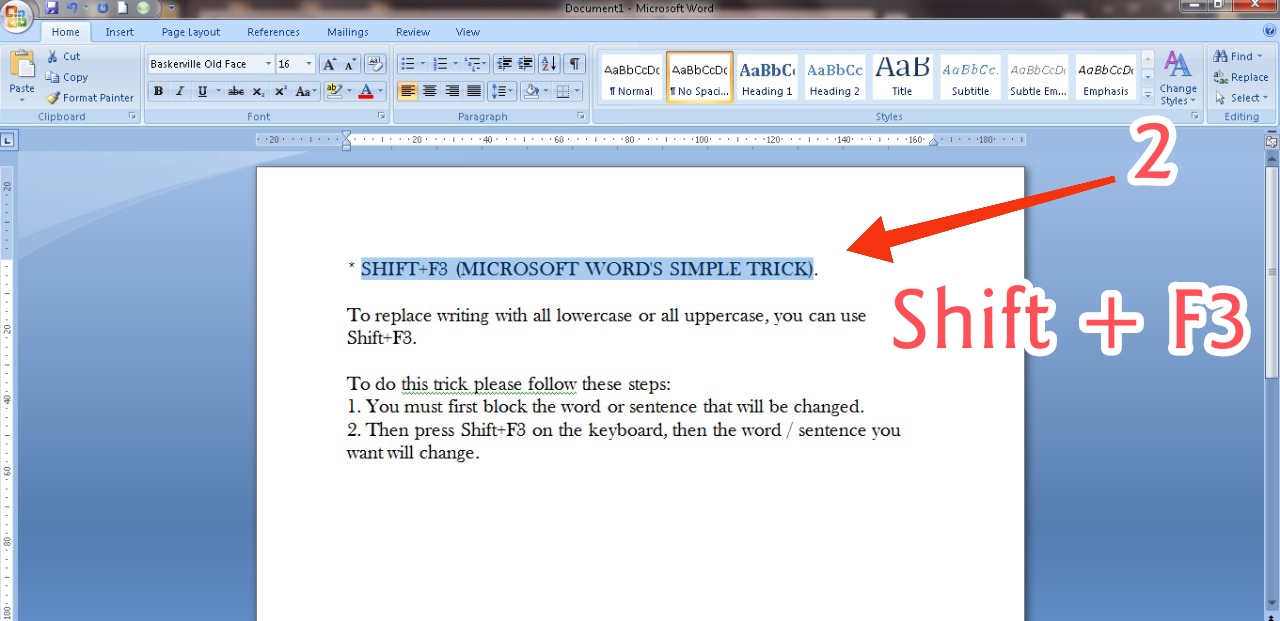Toggle Bold formatting

(158, 91)
